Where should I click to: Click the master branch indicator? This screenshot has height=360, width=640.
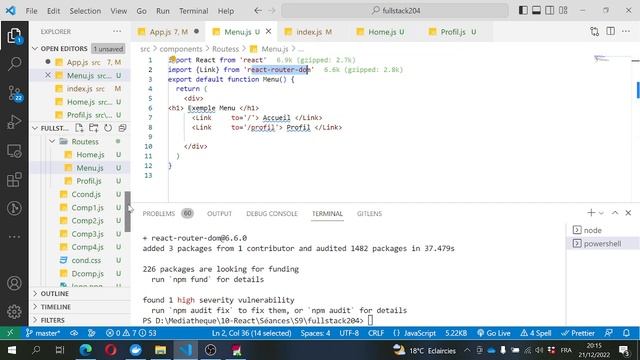point(42,333)
